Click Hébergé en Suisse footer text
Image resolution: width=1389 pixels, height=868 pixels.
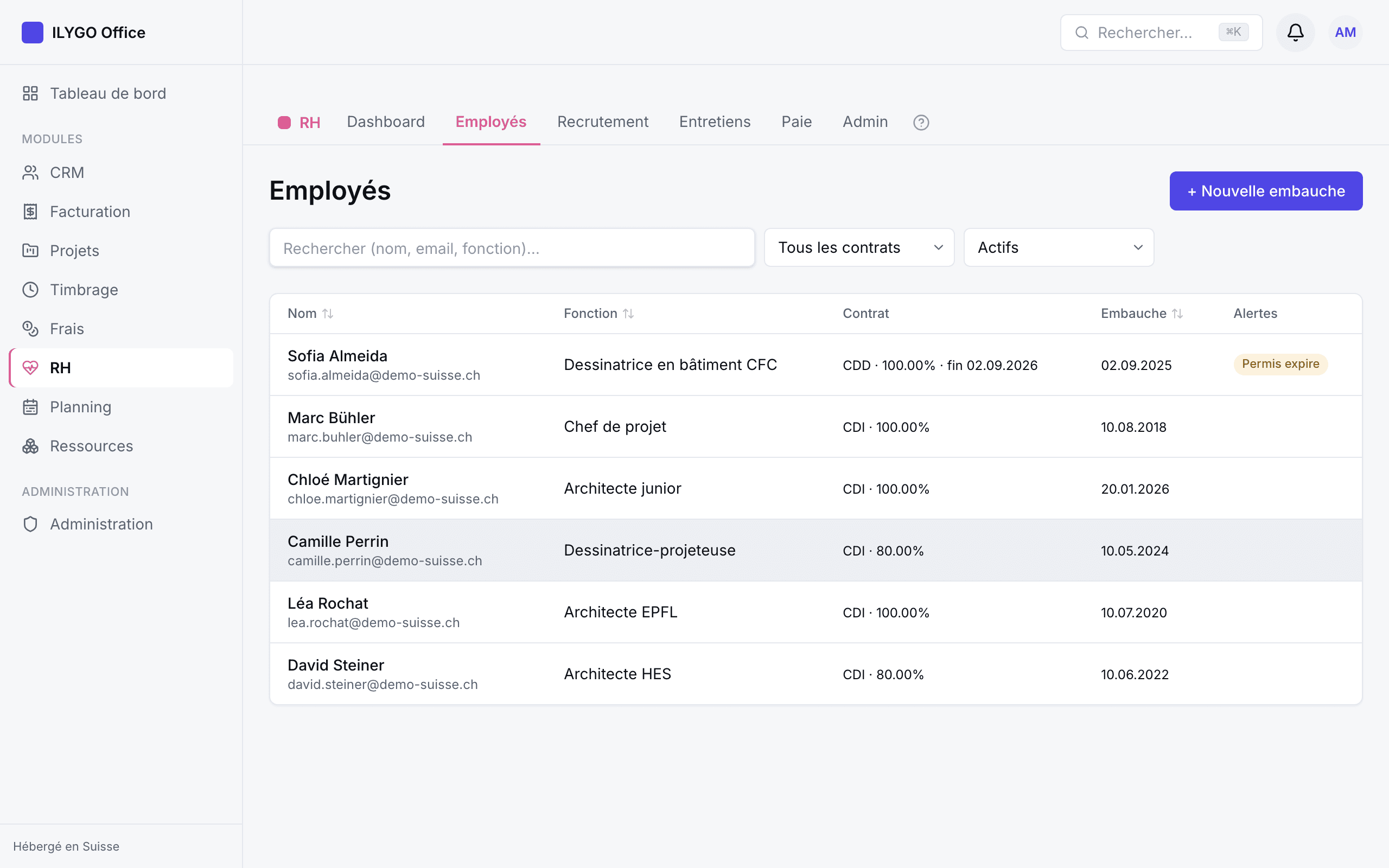pyautogui.click(x=66, y=846)
